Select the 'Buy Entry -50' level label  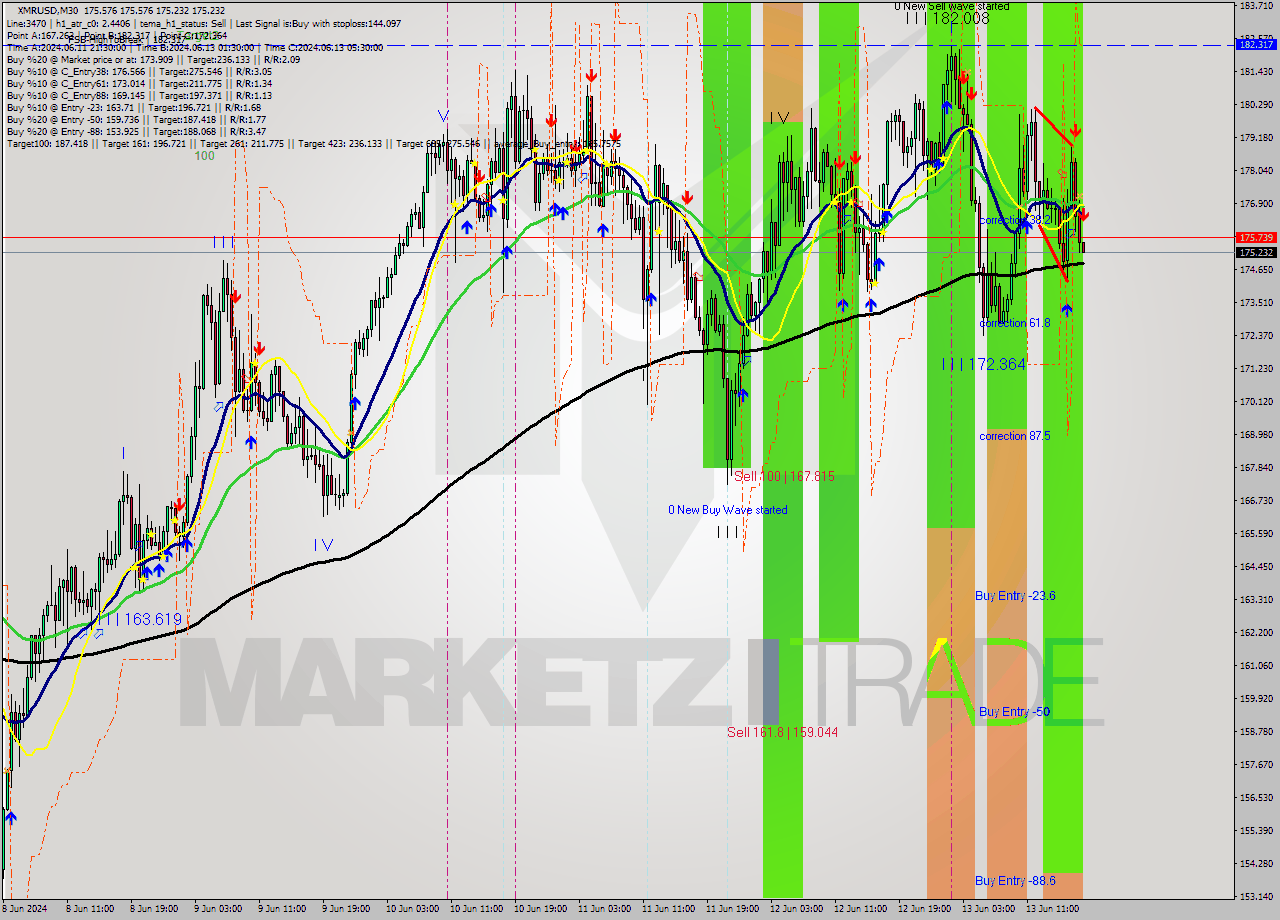pos(1014,712)
